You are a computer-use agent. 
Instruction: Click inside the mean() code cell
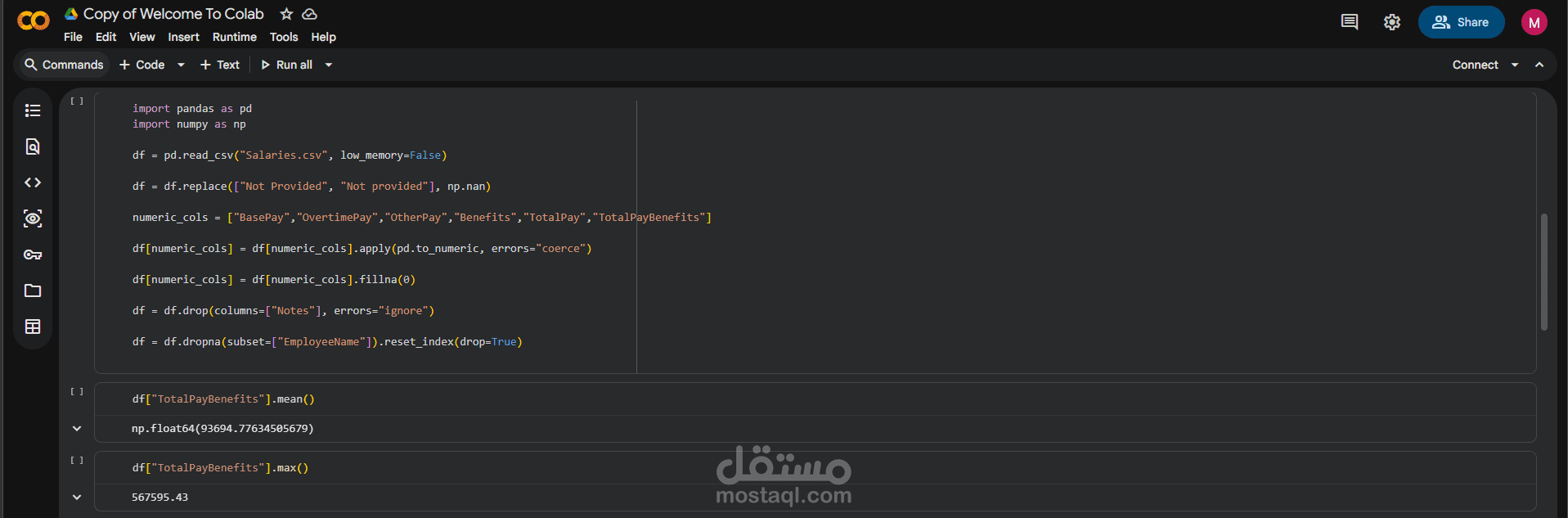[815, 399]
